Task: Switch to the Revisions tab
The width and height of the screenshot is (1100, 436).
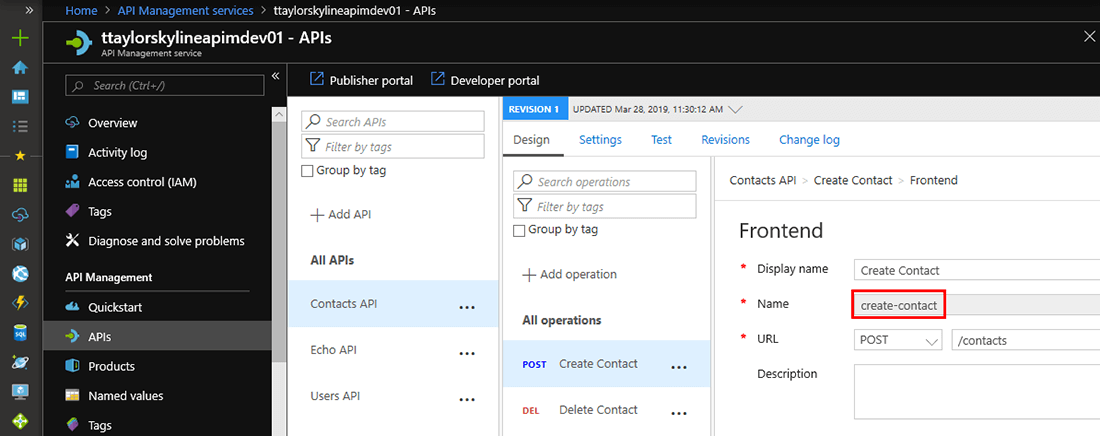Action: pos(725,140)
